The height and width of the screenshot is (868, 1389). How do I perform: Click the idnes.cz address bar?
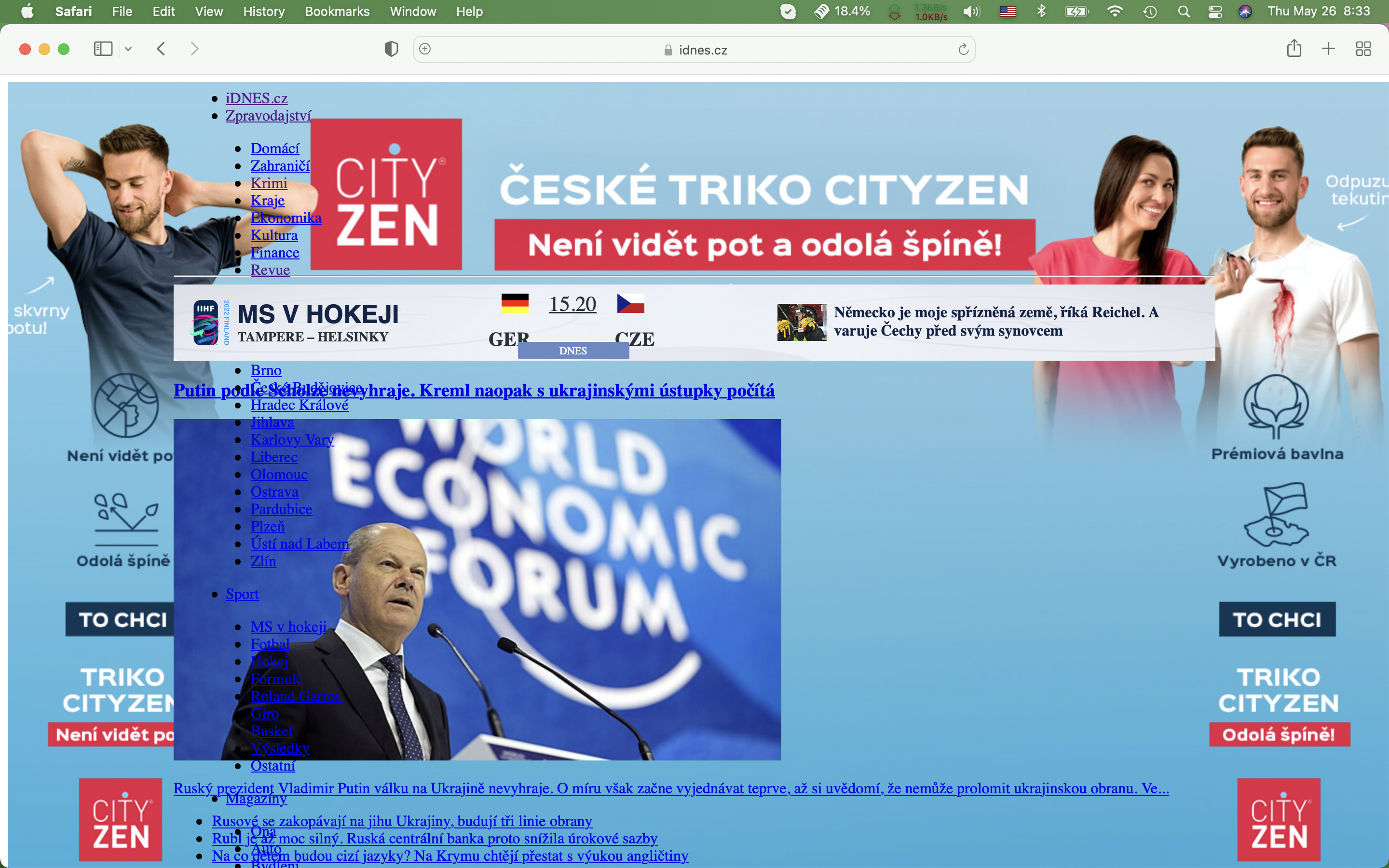click(694, 49)
